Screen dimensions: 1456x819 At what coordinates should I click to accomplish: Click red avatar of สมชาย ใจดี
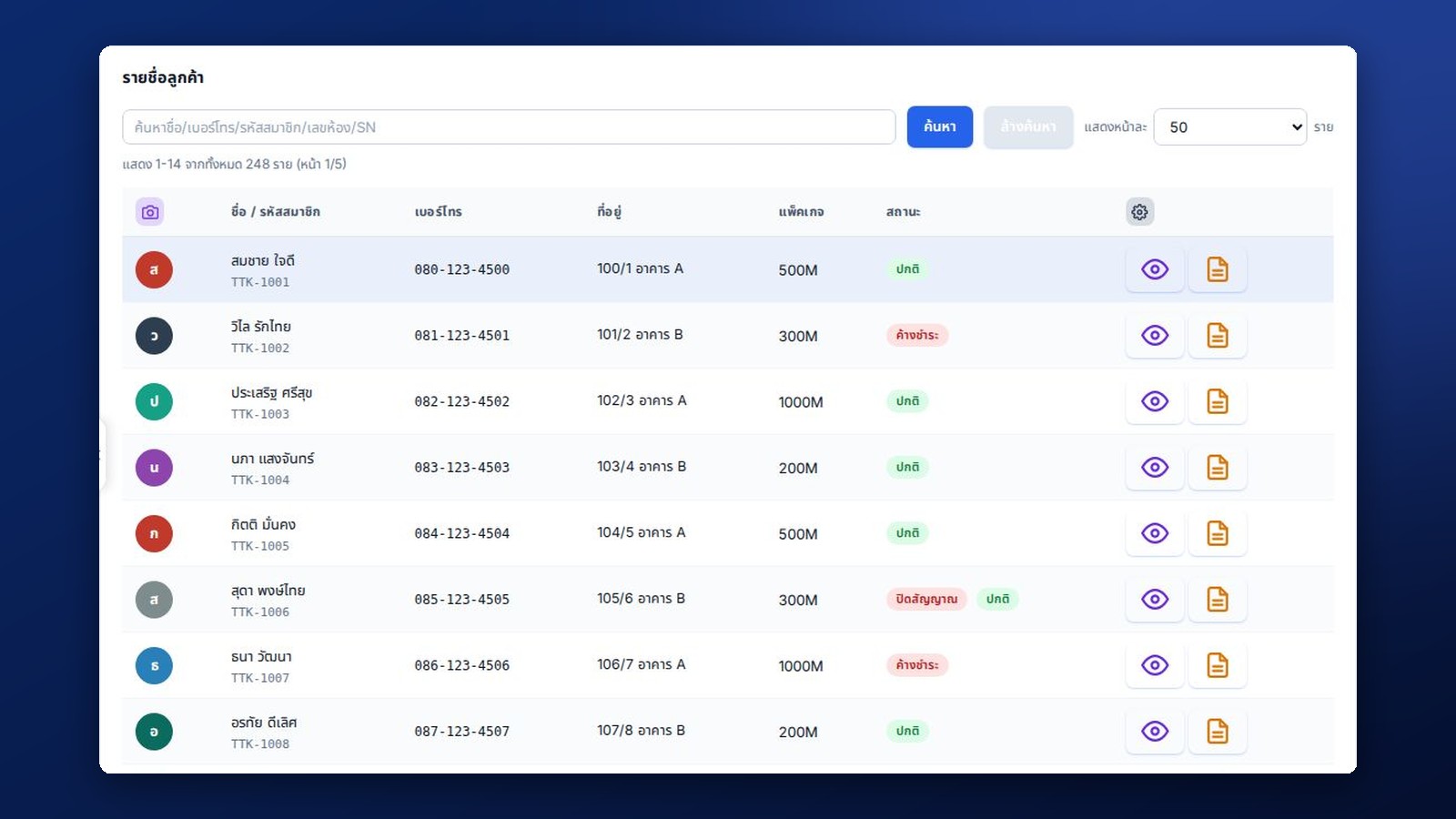point(154,269)
